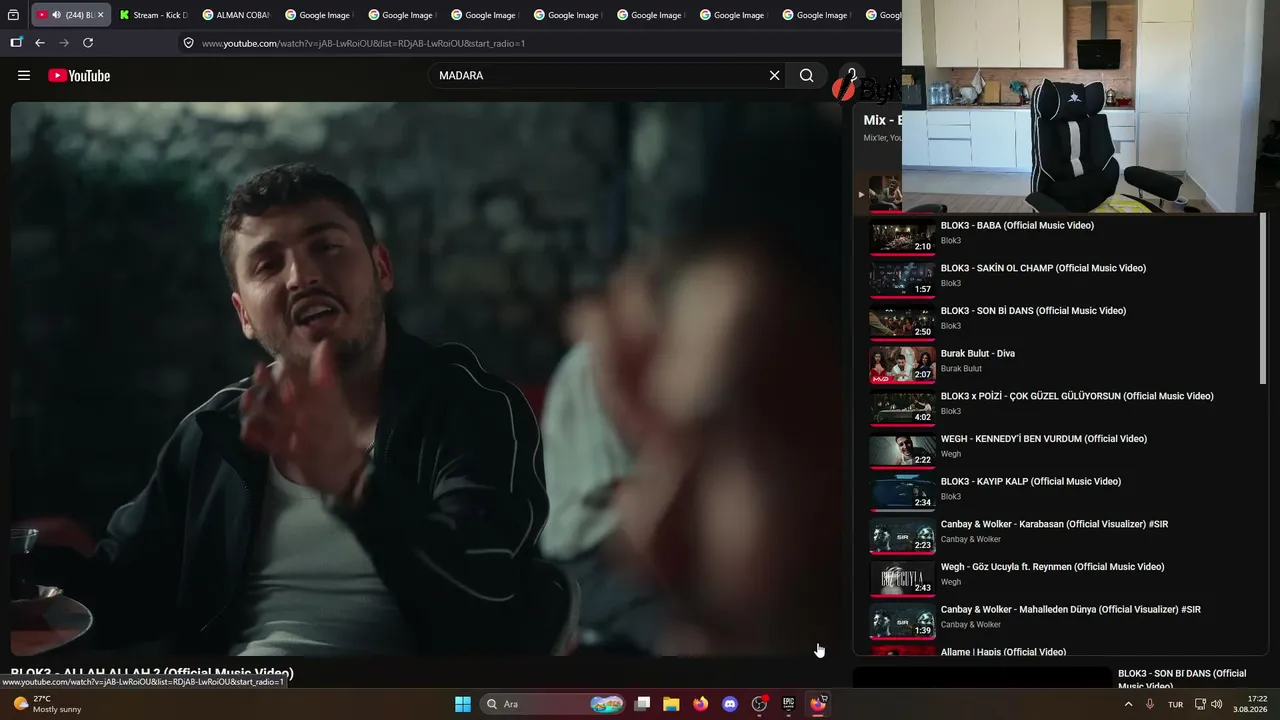This screenshot has width=1280, height=720.
Task: Click the BABA thumbnail with 2:10 duration
Action: pos(902,237)
